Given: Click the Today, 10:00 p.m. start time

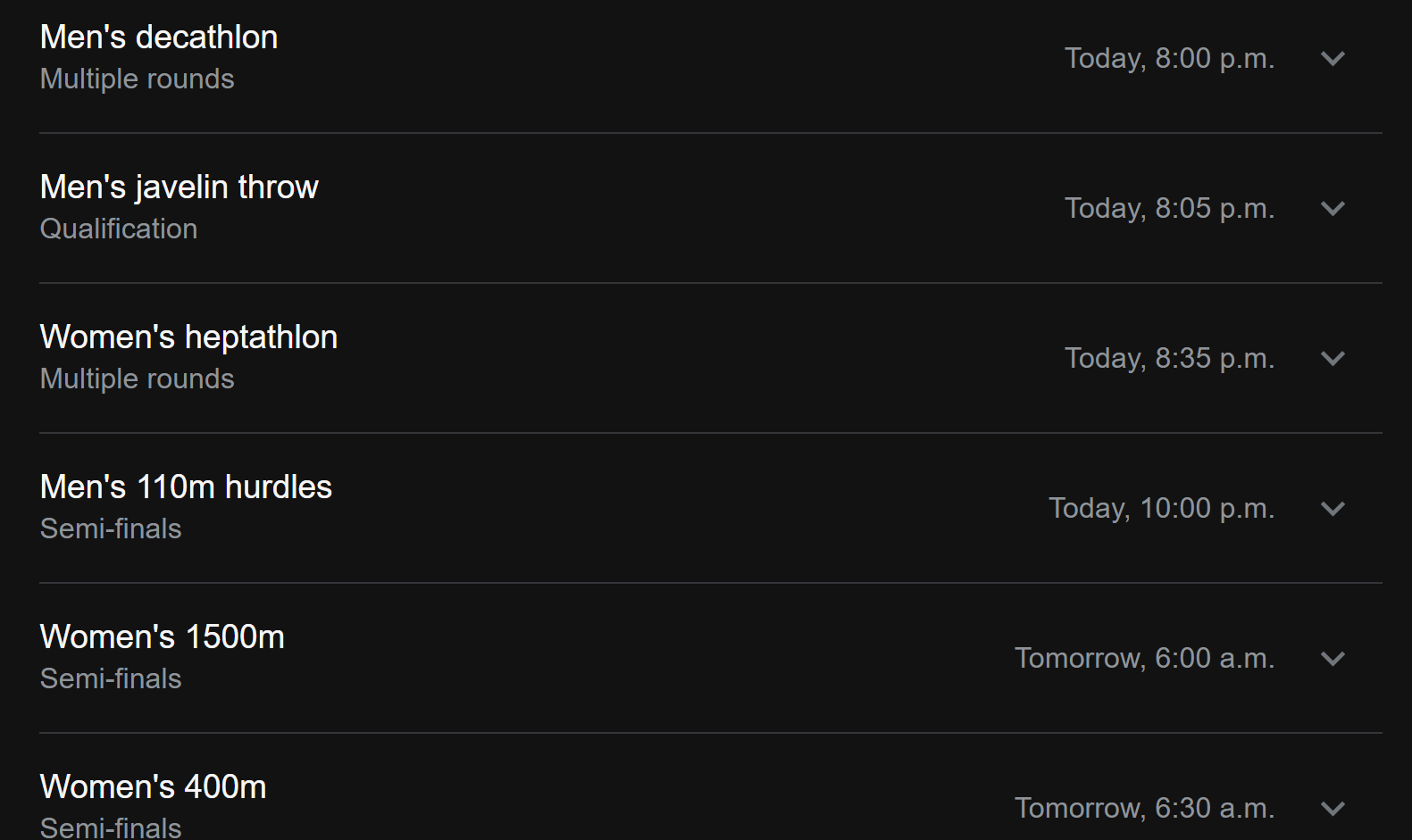Looking at the screenshot, I should tap(1161, 509).
